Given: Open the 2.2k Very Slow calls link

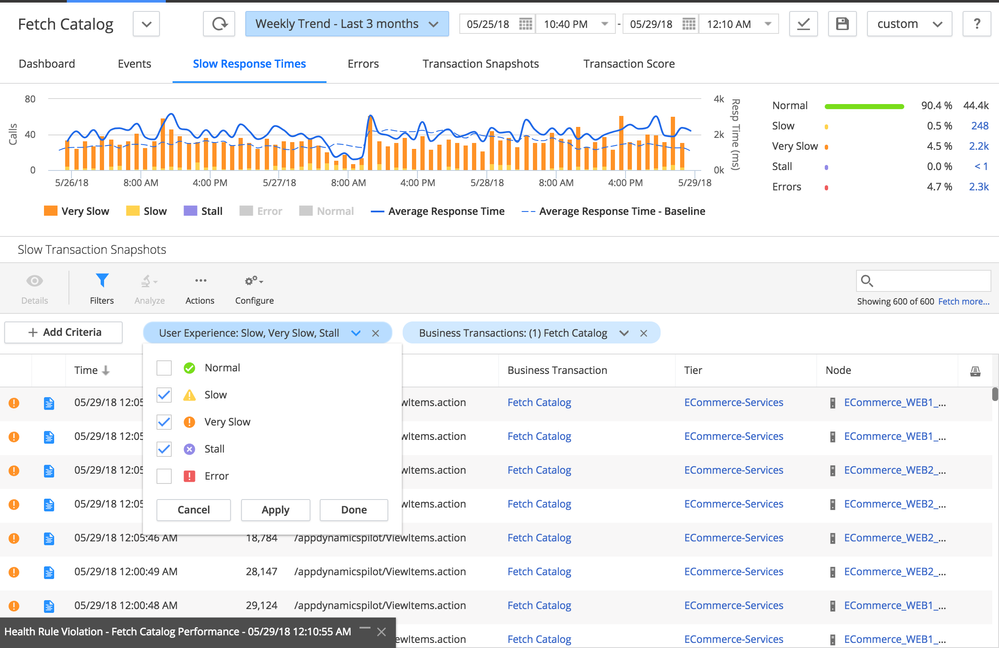Looking at the screenshot, I should (979, 147).
